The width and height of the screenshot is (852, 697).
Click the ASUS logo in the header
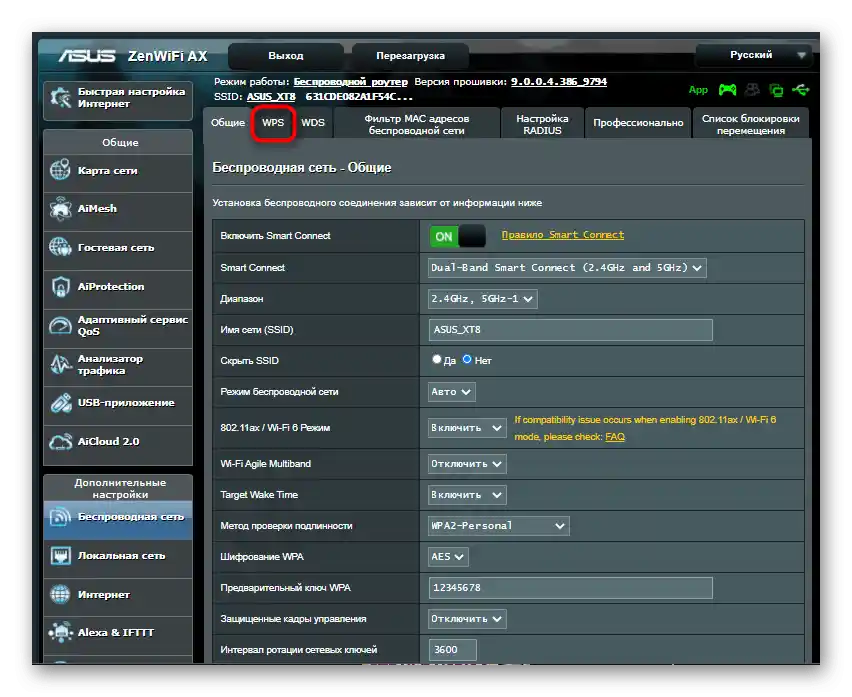[87, 56]
